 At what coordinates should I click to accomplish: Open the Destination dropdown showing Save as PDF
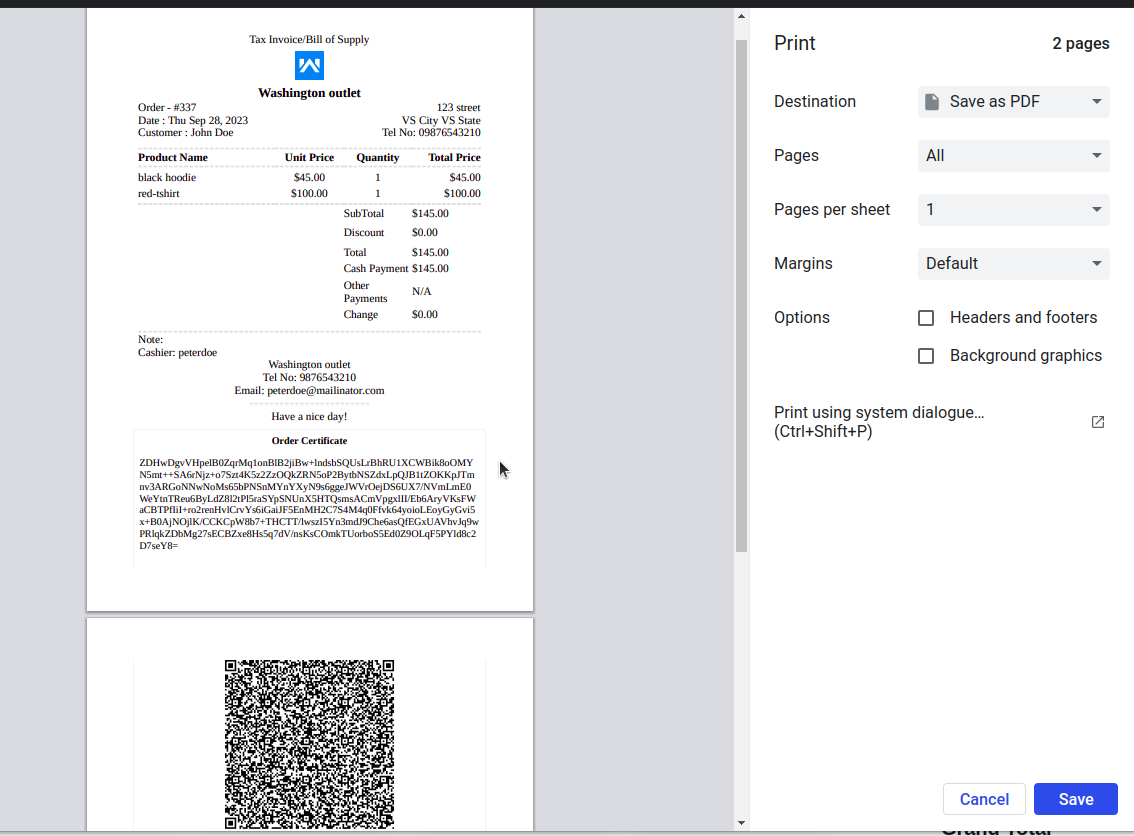tap(1013, 101)
